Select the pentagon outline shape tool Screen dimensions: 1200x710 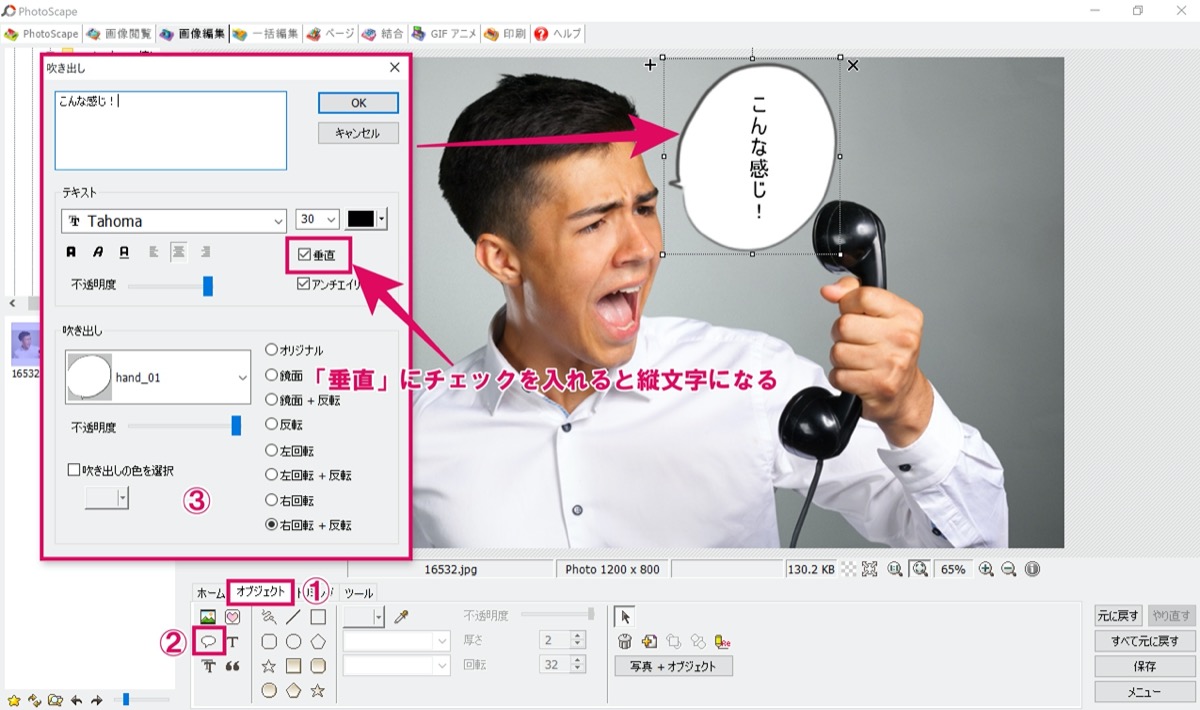pos(318,641)
